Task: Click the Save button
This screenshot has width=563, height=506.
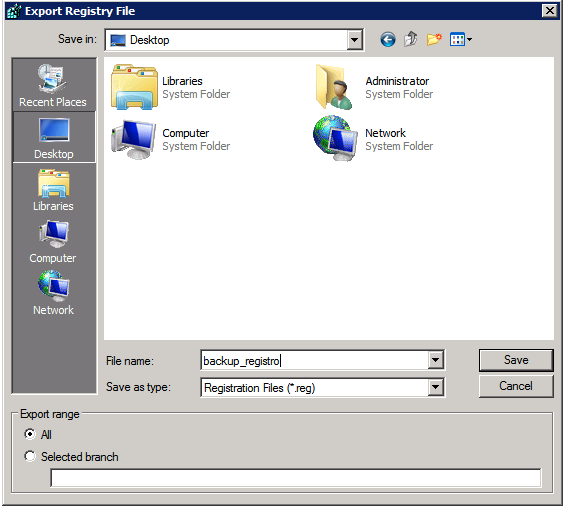Action: click(x=516, y=360)
